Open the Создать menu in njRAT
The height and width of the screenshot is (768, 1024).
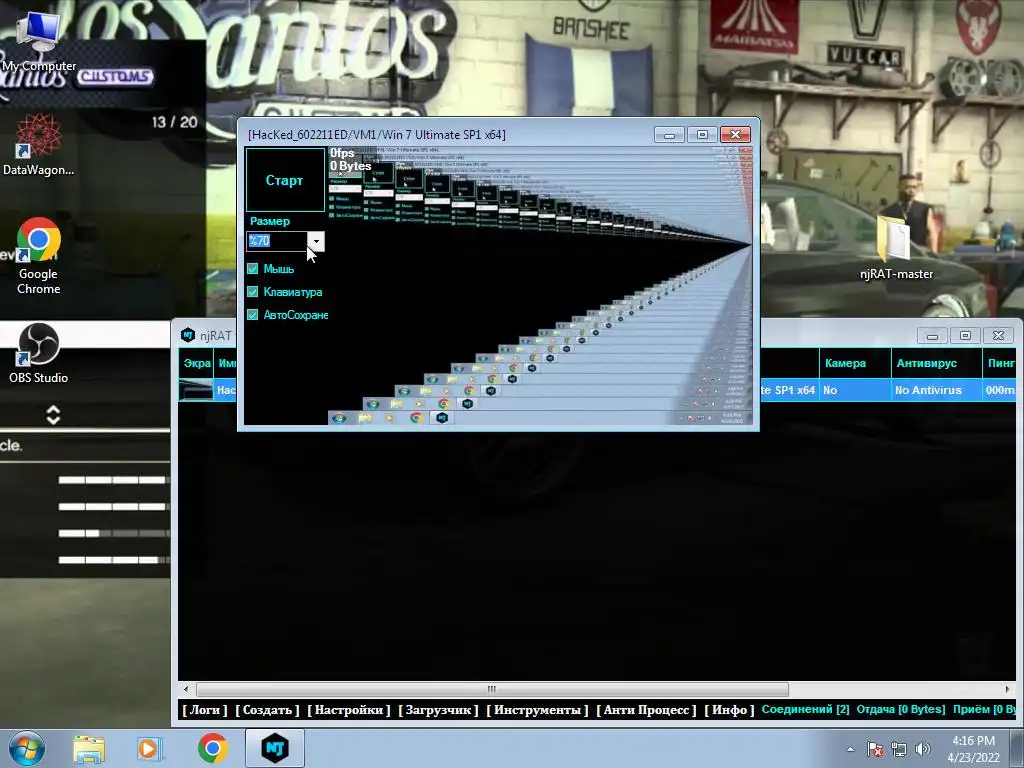pos(267,710)
